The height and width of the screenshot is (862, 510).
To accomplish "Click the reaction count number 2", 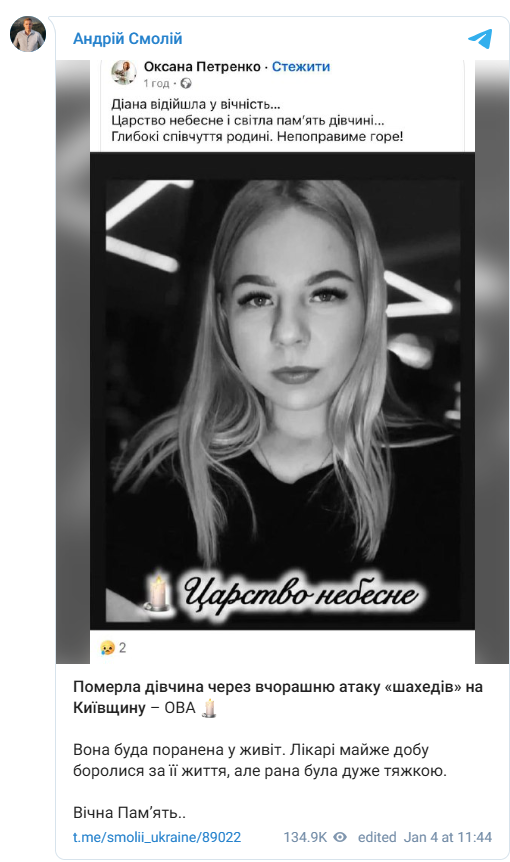I will [x=123, y=648].
